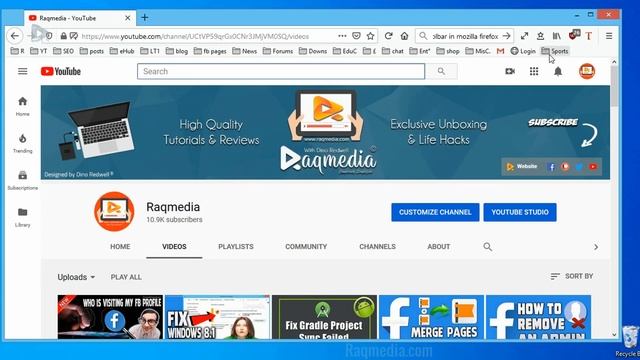
Task: Open the SEO bookmarks folder
Action: [64, 51]
